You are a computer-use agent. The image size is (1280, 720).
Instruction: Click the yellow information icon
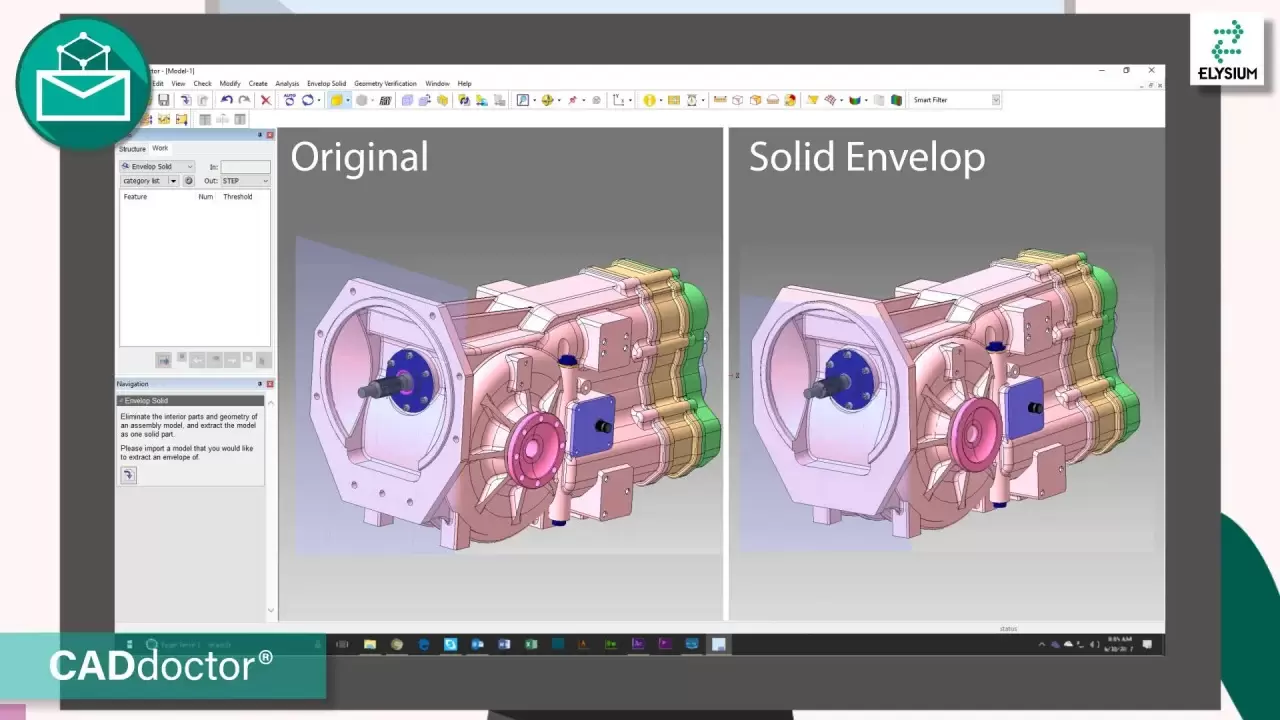(649, 100)
